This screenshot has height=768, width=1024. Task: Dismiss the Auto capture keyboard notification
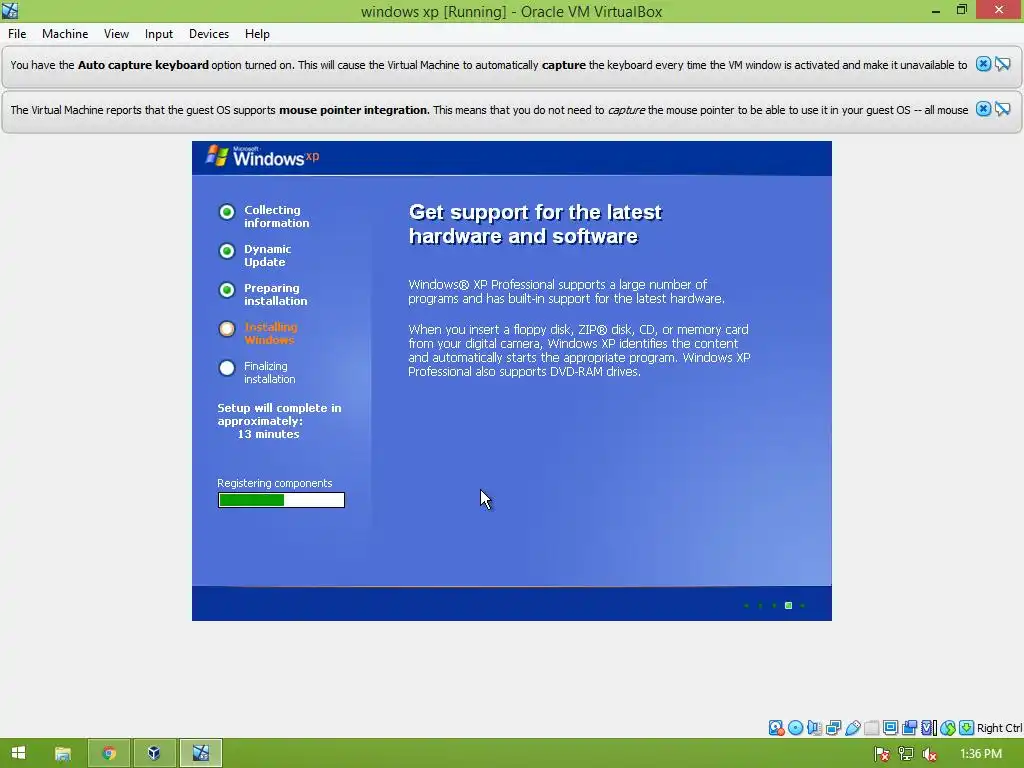click(983, 64)
